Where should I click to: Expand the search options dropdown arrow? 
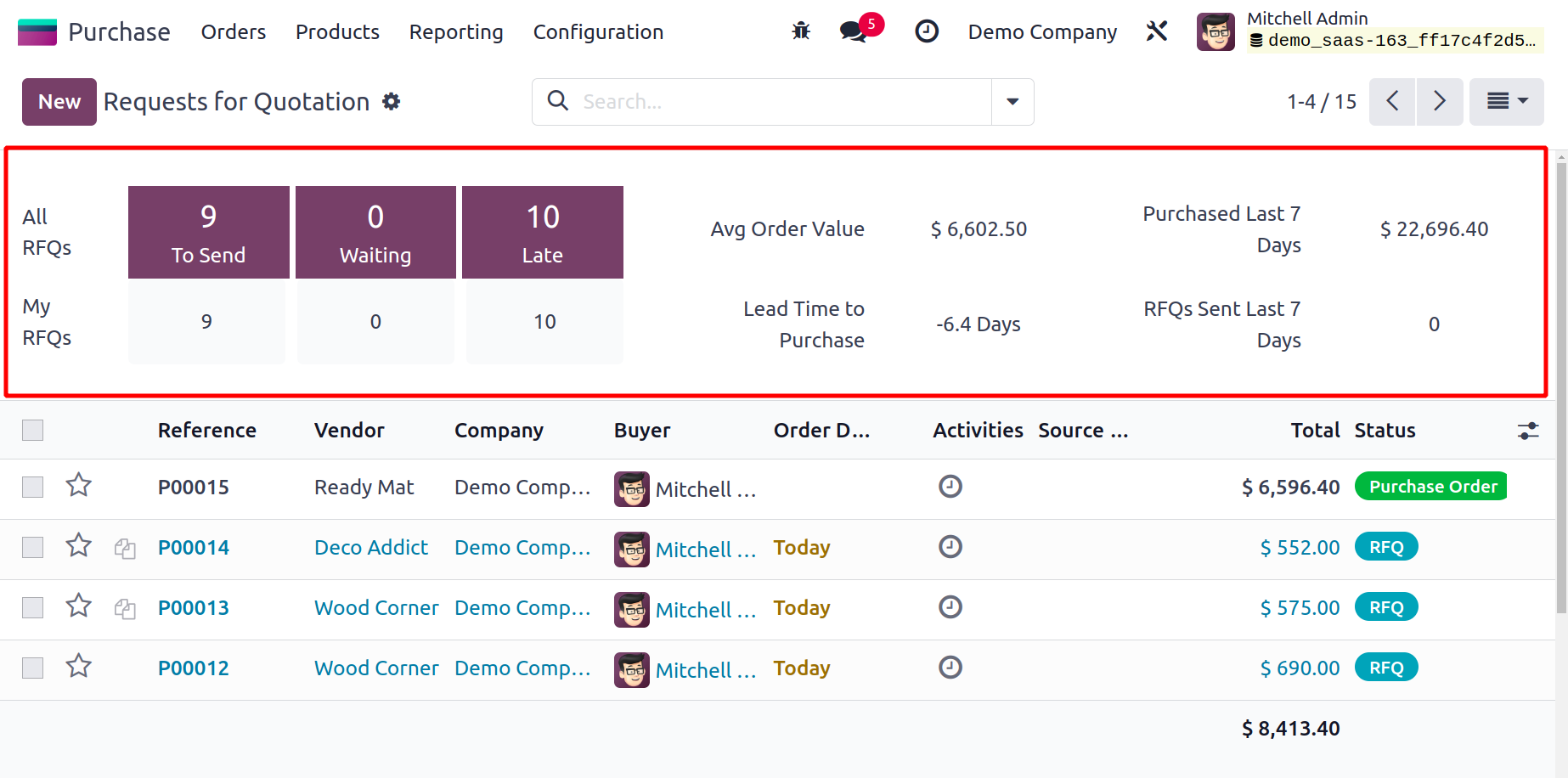pos(1012,102)
